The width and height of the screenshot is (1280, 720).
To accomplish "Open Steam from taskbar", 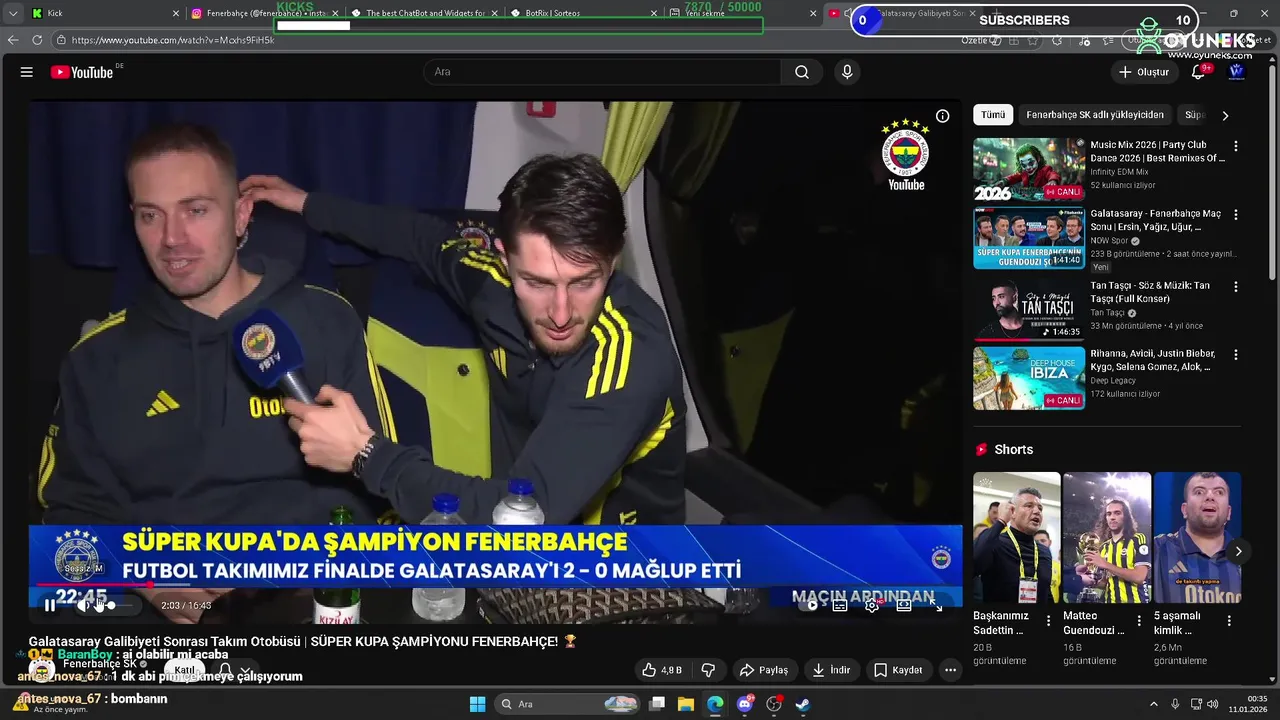I will pyautogui.click(x=803, y=704).
